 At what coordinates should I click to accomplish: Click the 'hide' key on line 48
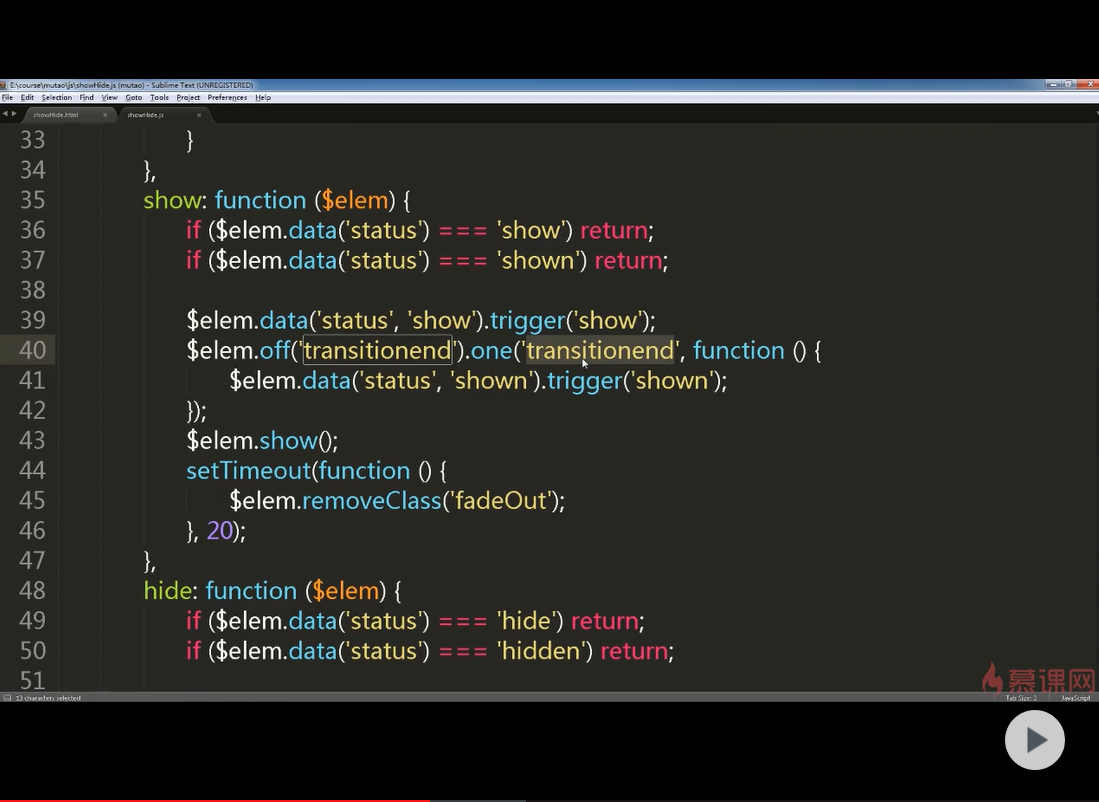(168, 591)
